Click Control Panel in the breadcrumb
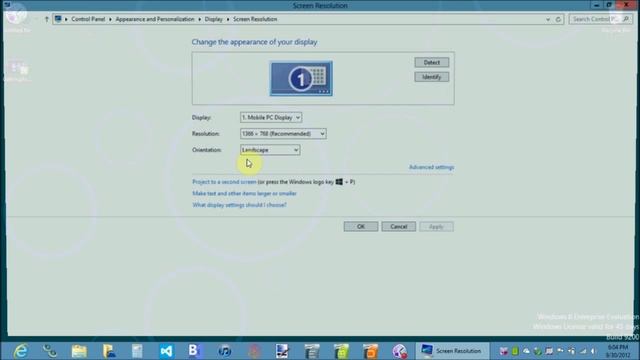Screen dimensions: 640x360 [88, 19]
